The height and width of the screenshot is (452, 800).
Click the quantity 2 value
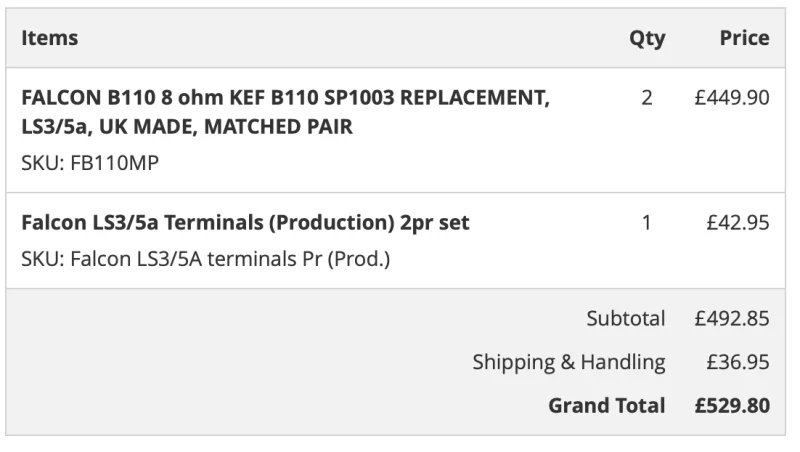[647, 100]
